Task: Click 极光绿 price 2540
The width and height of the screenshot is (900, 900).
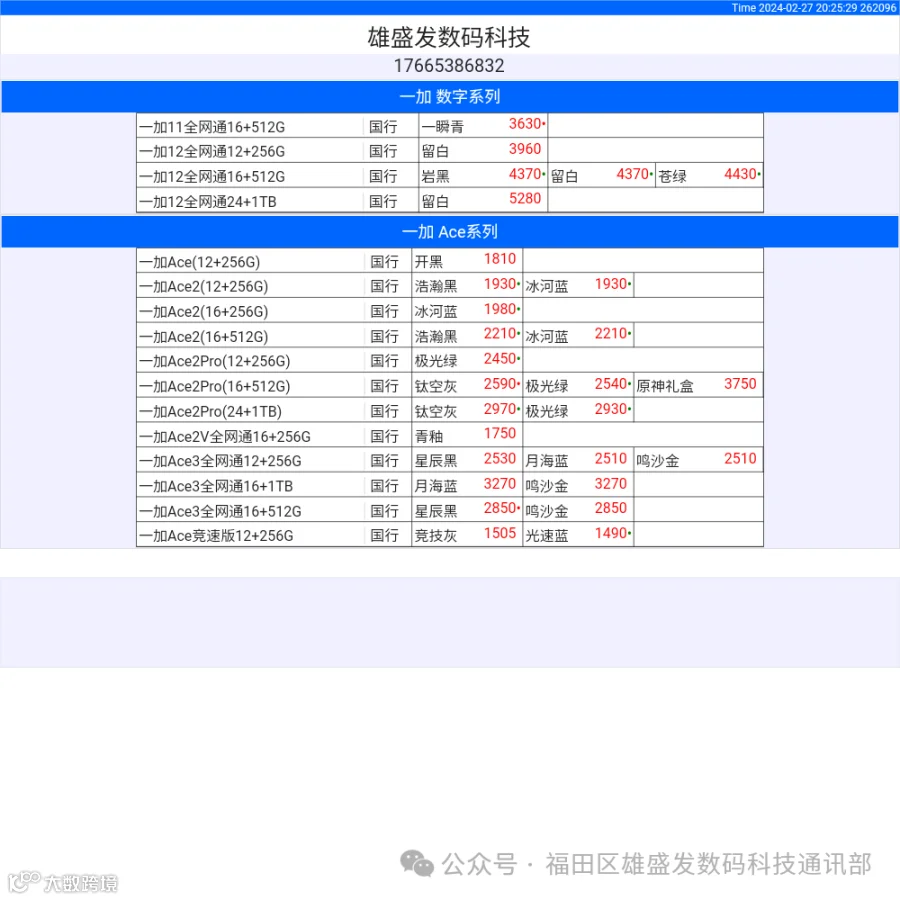Action: (610, 384)
